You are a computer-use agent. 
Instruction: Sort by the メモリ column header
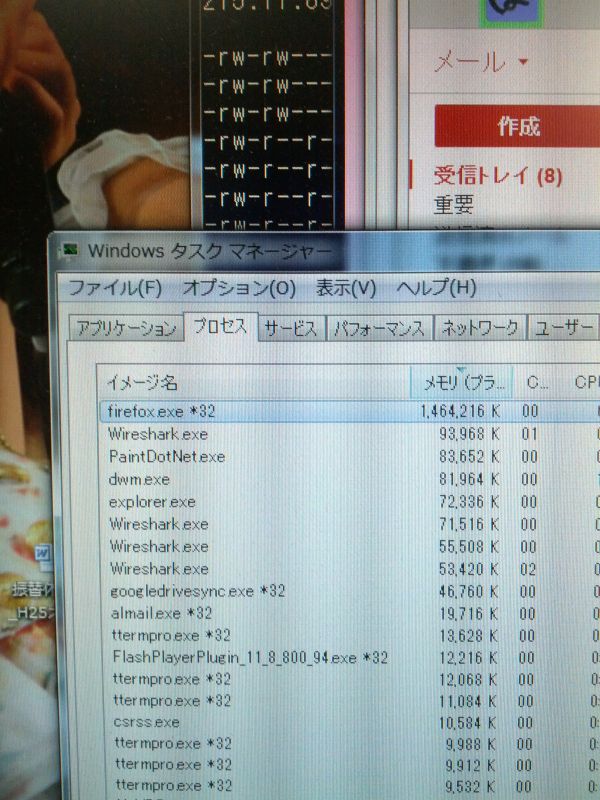[461, 382]
